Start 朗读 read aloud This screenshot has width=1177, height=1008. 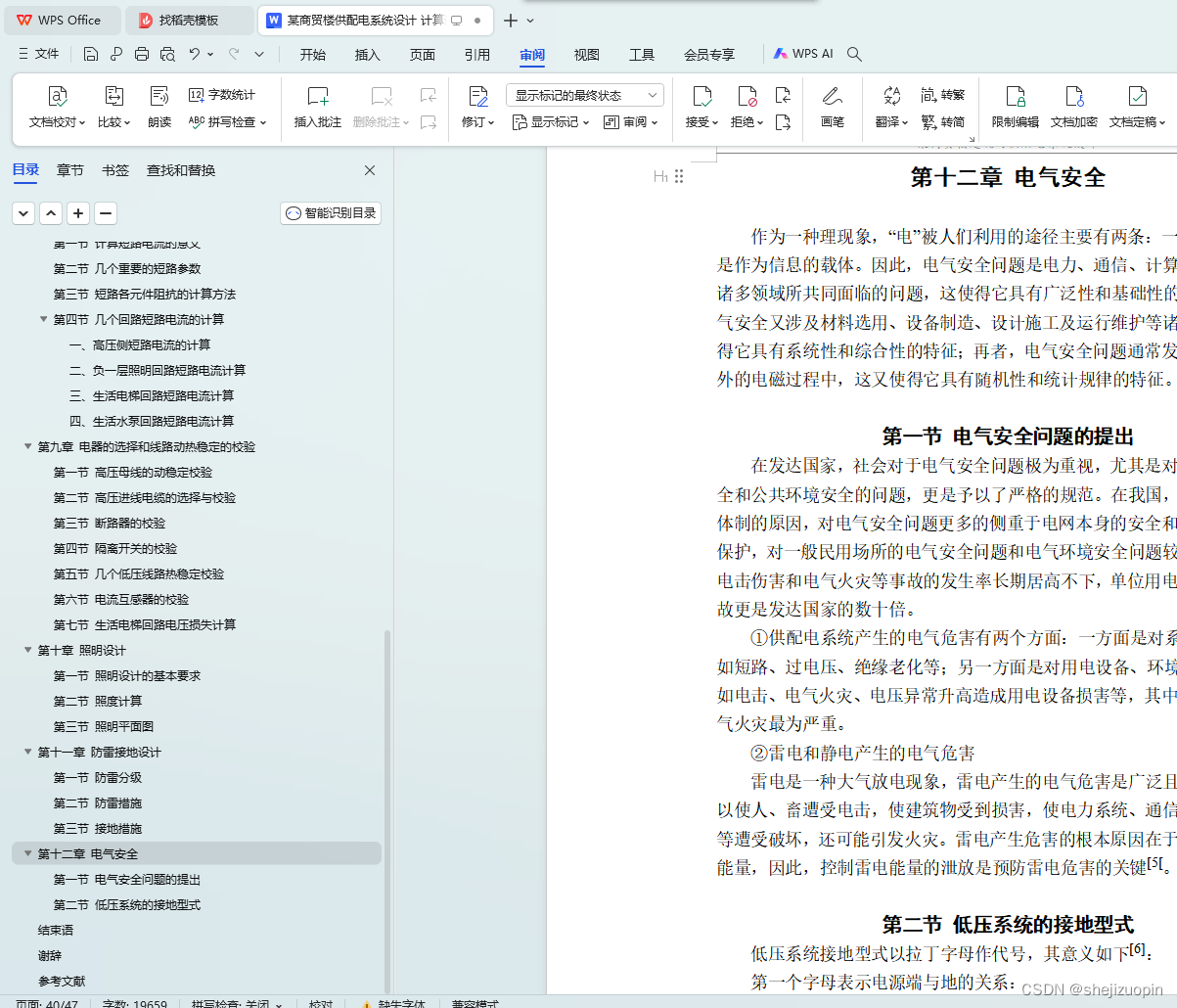coord(159,96)
